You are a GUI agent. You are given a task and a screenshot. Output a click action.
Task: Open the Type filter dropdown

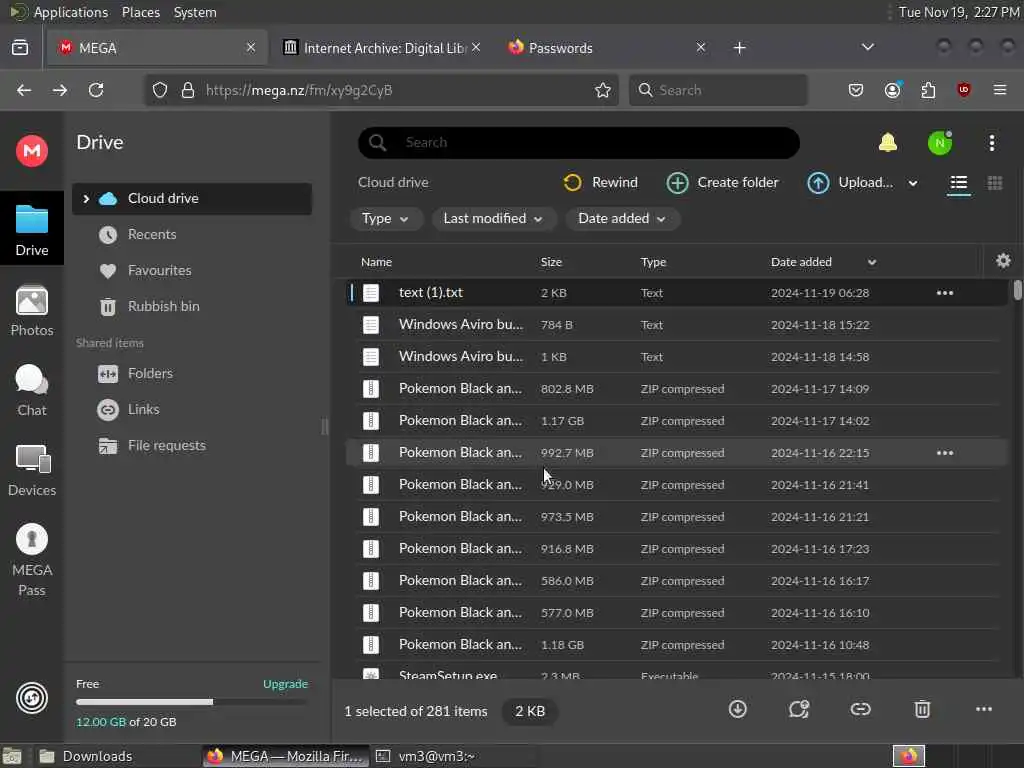tap(385, 219)
